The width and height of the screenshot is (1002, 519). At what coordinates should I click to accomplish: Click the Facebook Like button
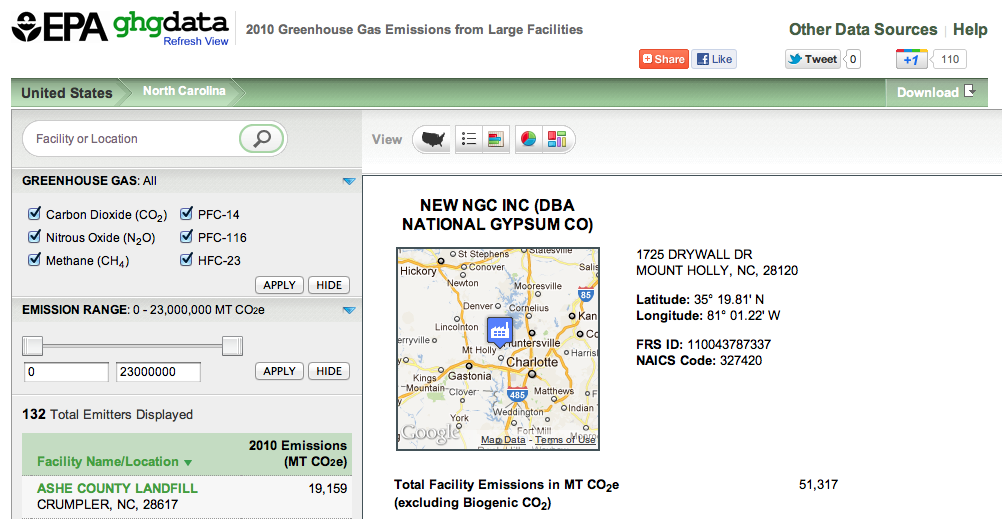click(x=714, y=59)
